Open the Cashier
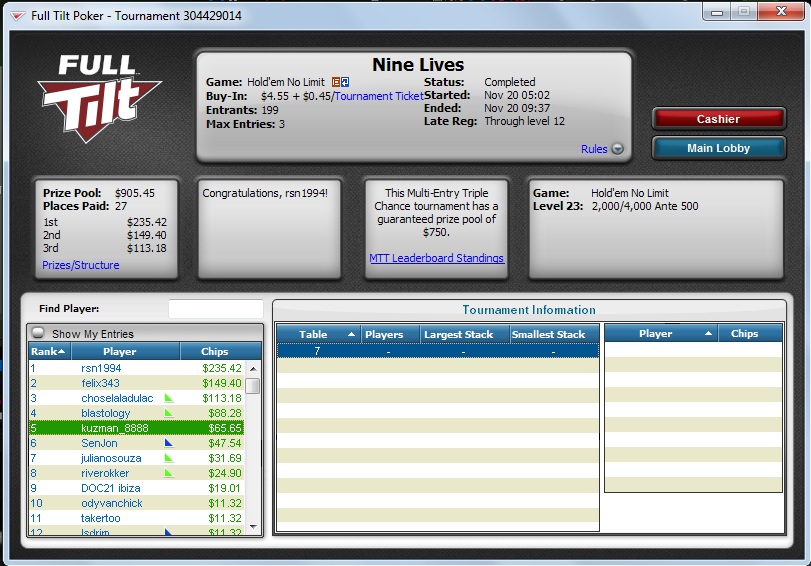The image size is (811, 566). [x=718, y=119]
